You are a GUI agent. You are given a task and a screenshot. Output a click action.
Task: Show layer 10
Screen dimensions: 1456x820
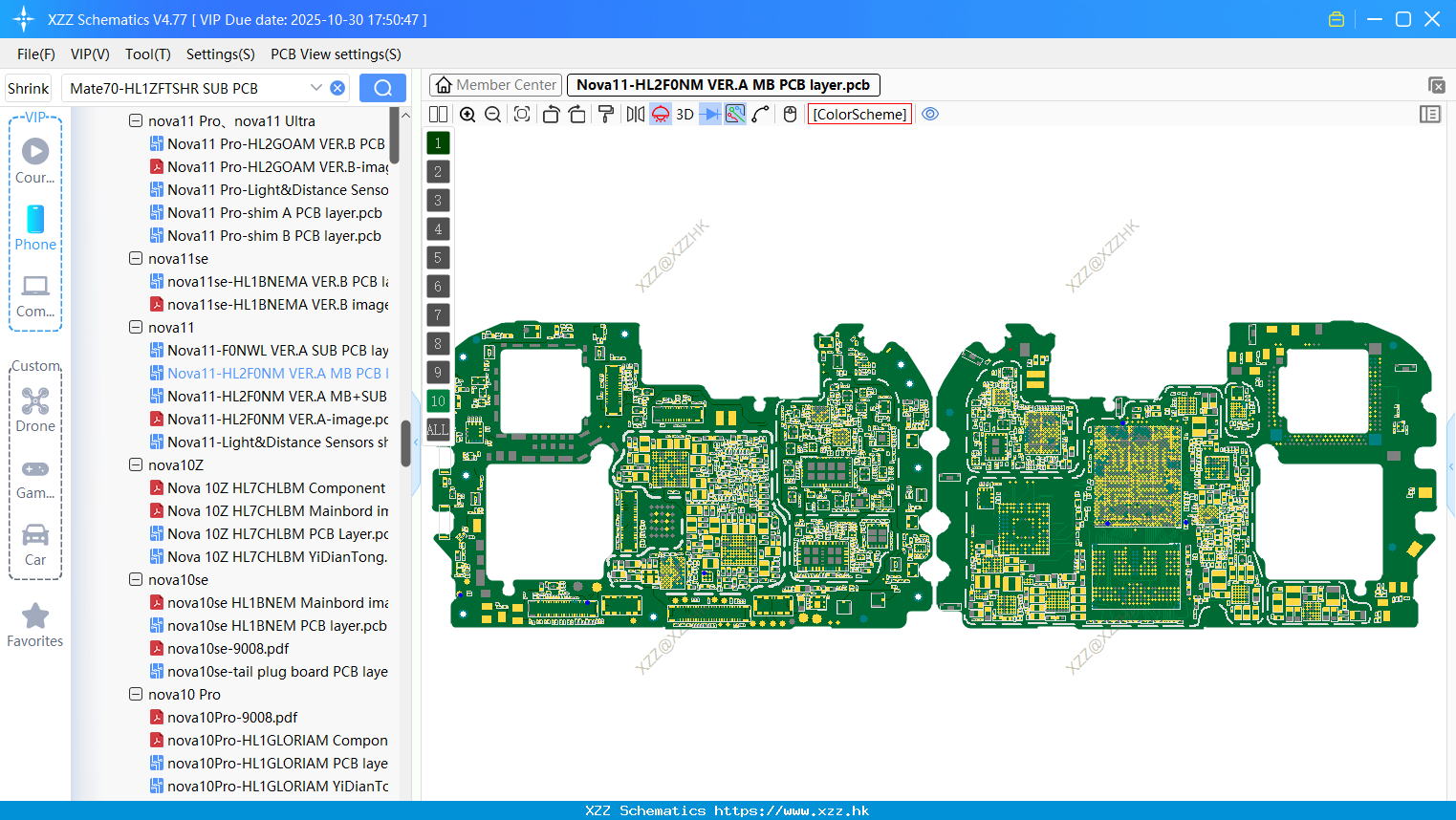[x=438, y=401]
